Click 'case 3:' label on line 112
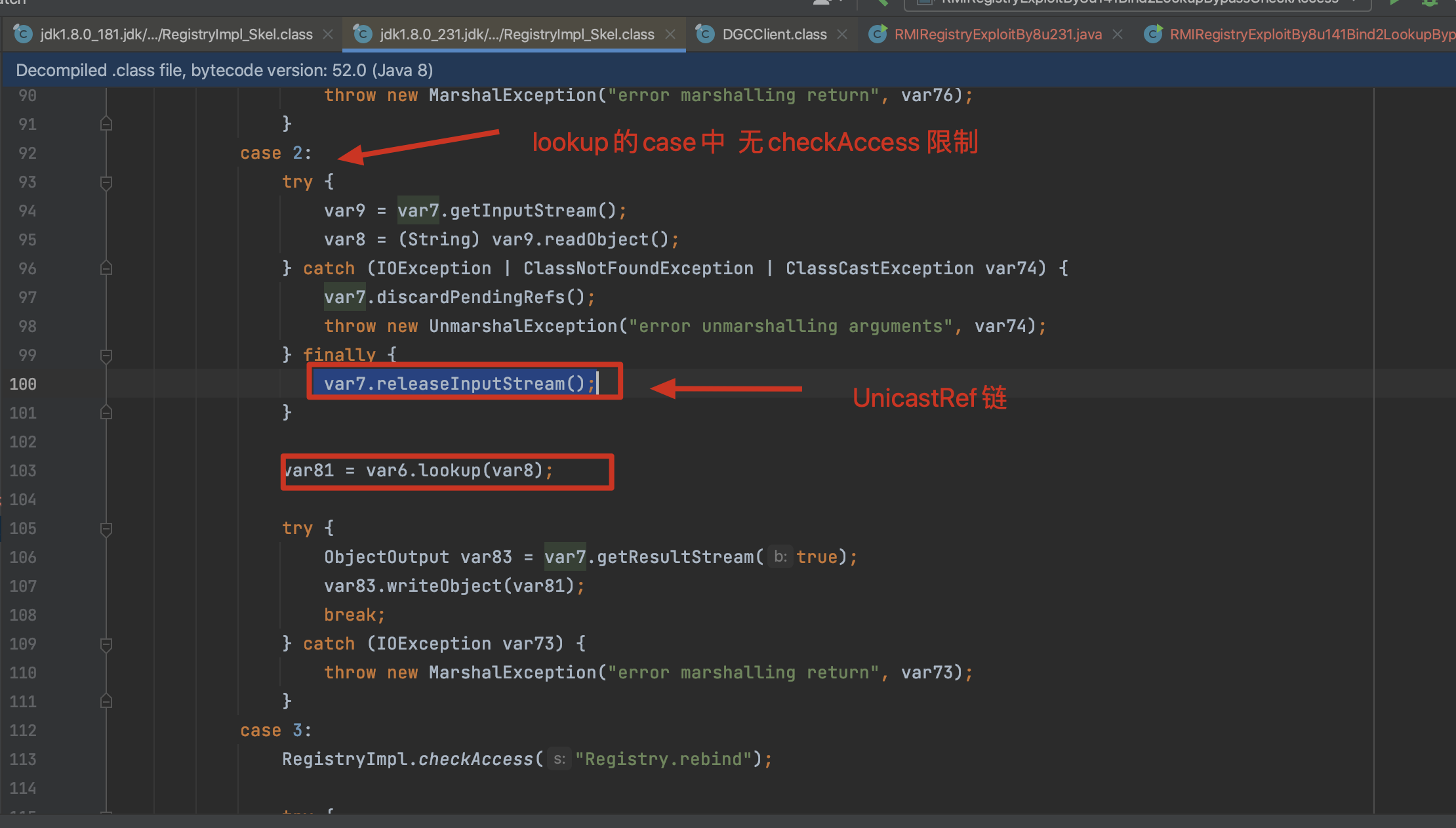 (275, 730)
